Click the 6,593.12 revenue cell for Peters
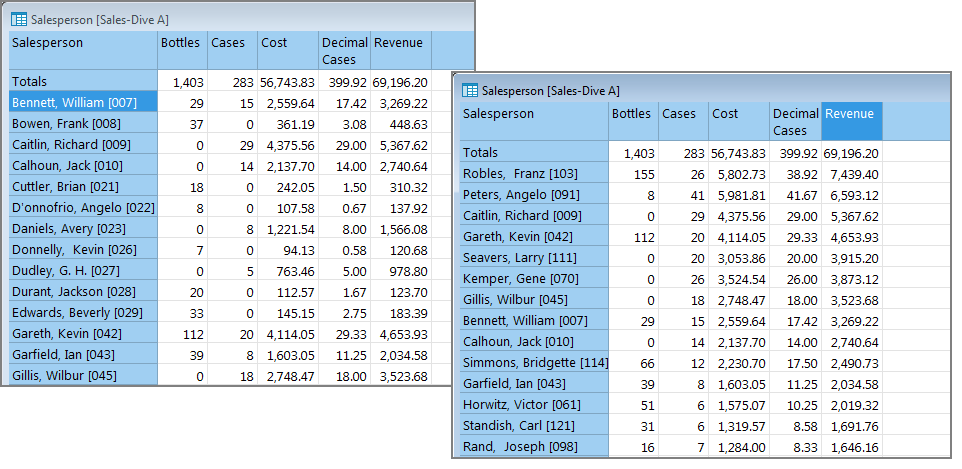 (852, 195)
